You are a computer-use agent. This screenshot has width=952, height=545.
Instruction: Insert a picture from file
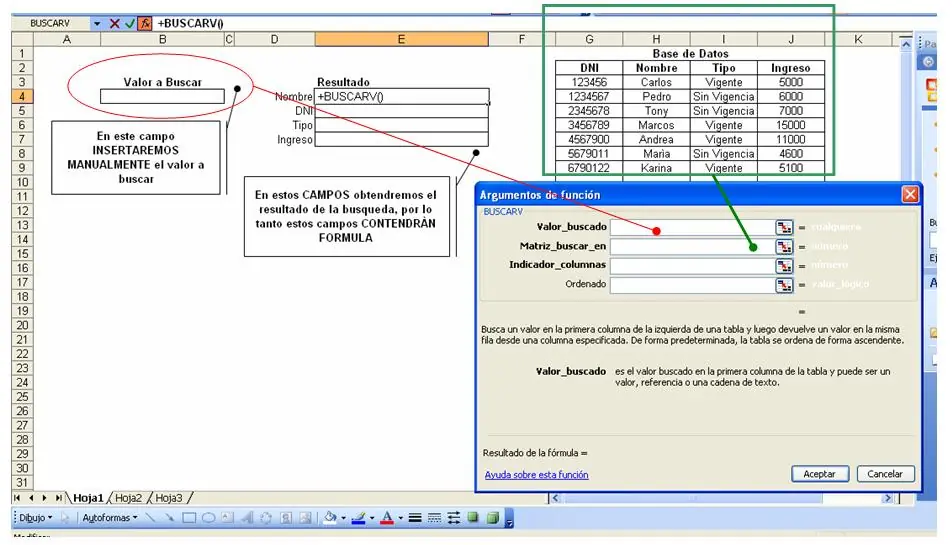305,518
